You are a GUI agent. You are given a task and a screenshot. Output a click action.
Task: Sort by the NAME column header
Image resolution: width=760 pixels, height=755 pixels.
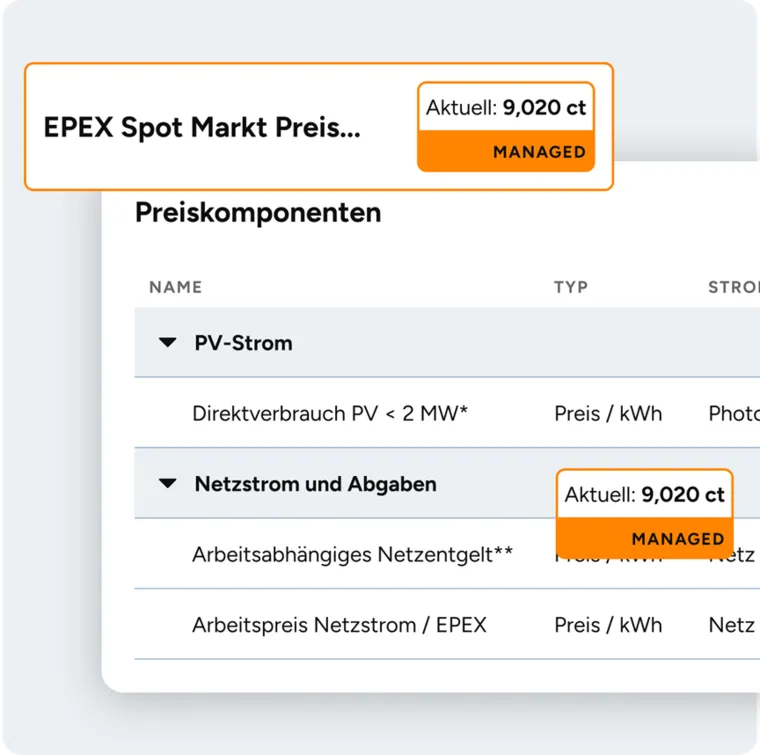point(176,287)
